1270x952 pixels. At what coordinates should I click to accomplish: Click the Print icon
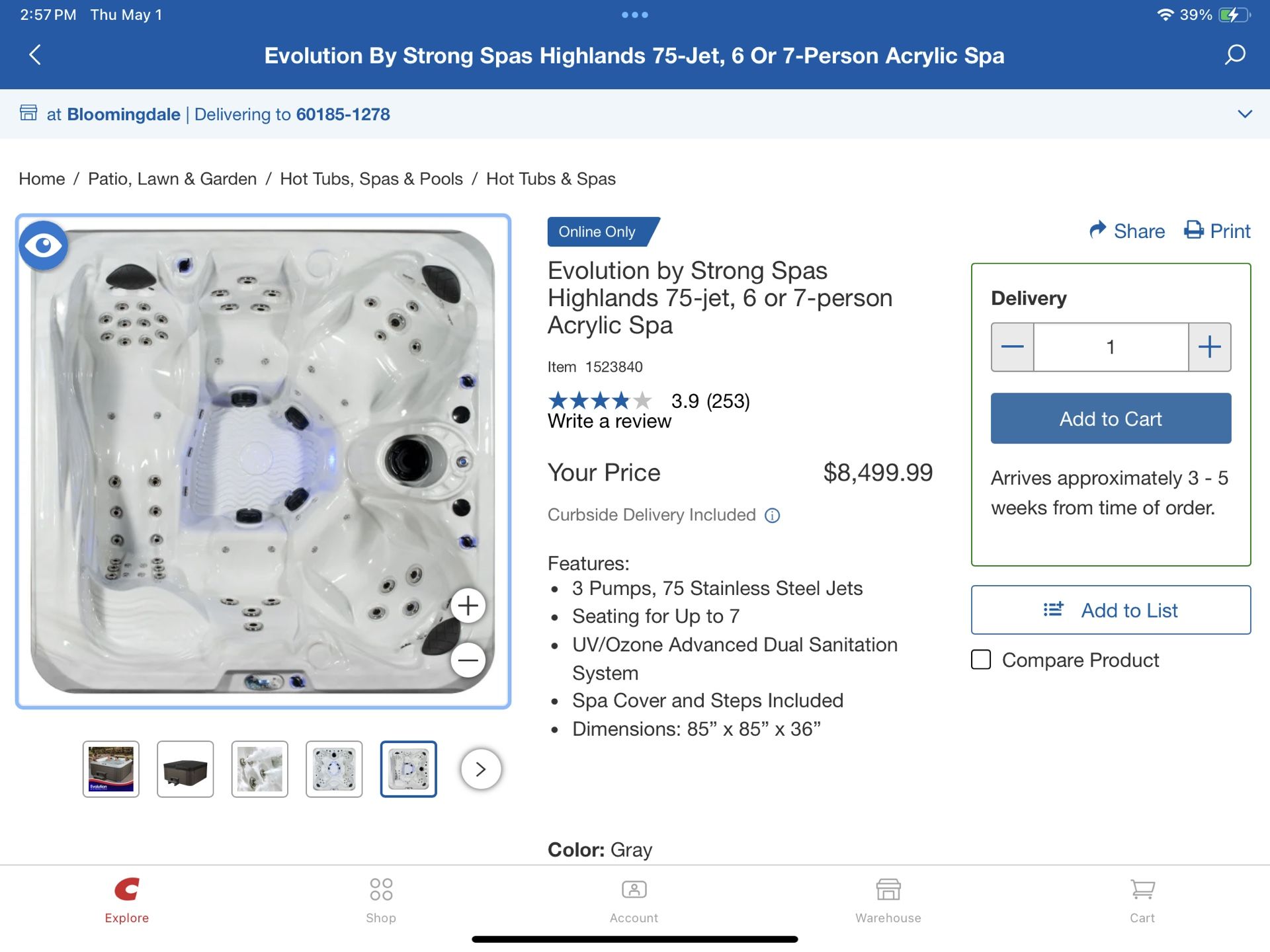[x=1194, y=230]
